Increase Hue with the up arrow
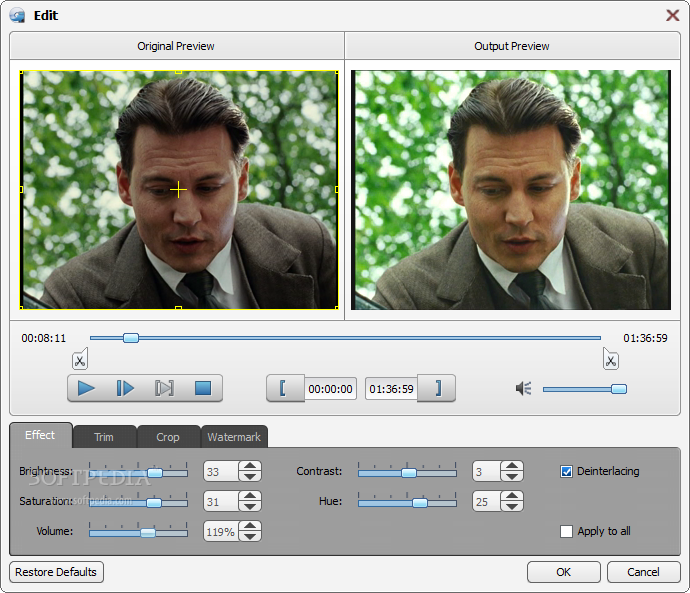The height and width of the screenshot is (593, 690). tap(512, 496)
